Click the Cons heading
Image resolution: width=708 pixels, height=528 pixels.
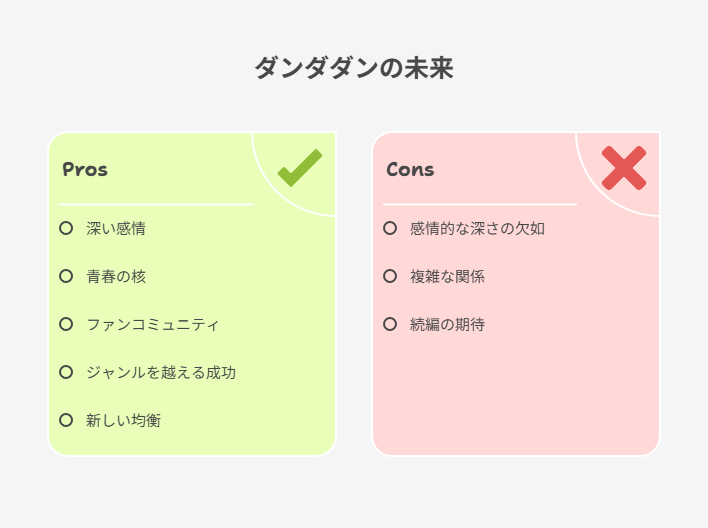click(410, 169)
